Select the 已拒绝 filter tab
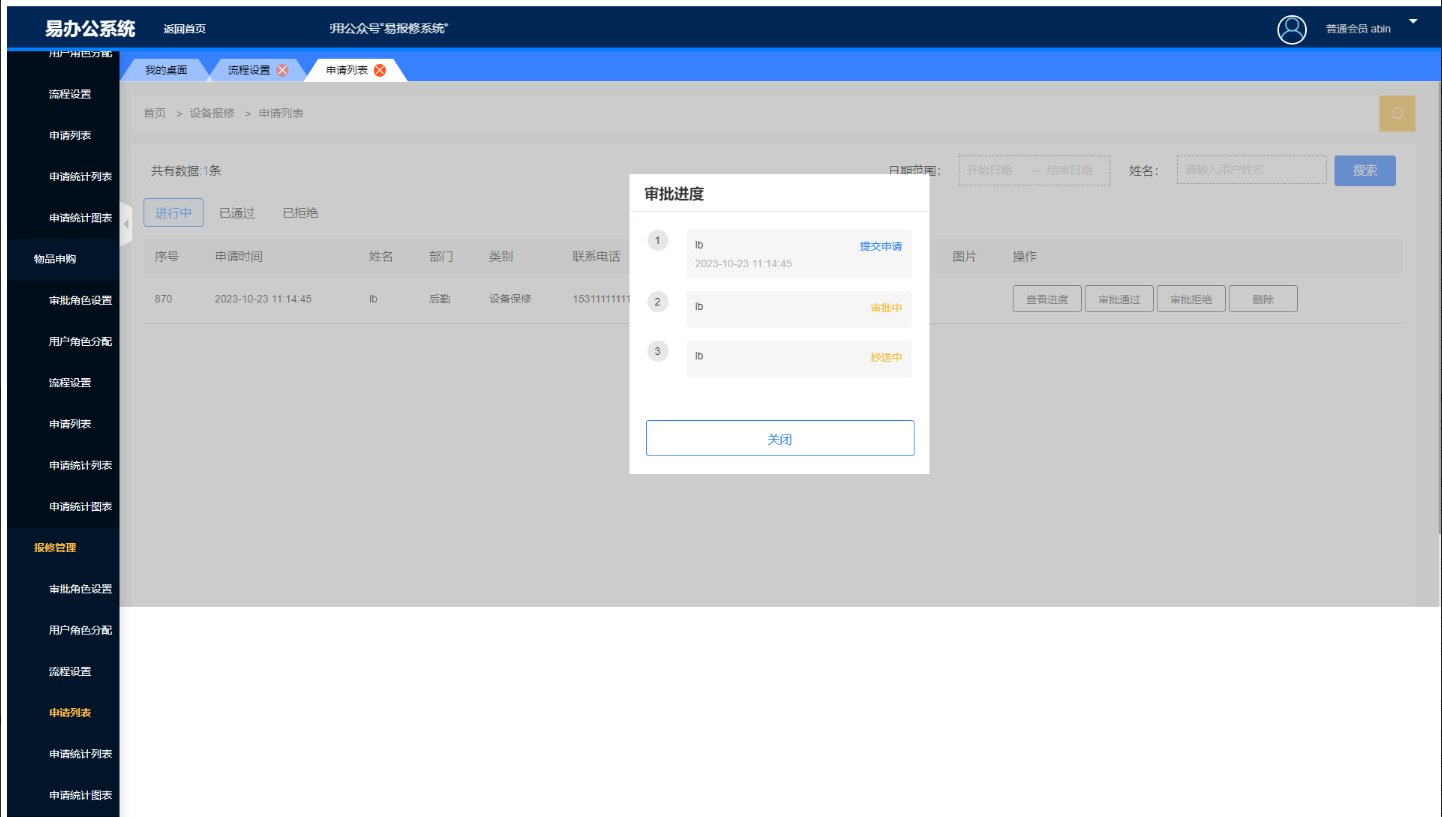 [300, 213]
